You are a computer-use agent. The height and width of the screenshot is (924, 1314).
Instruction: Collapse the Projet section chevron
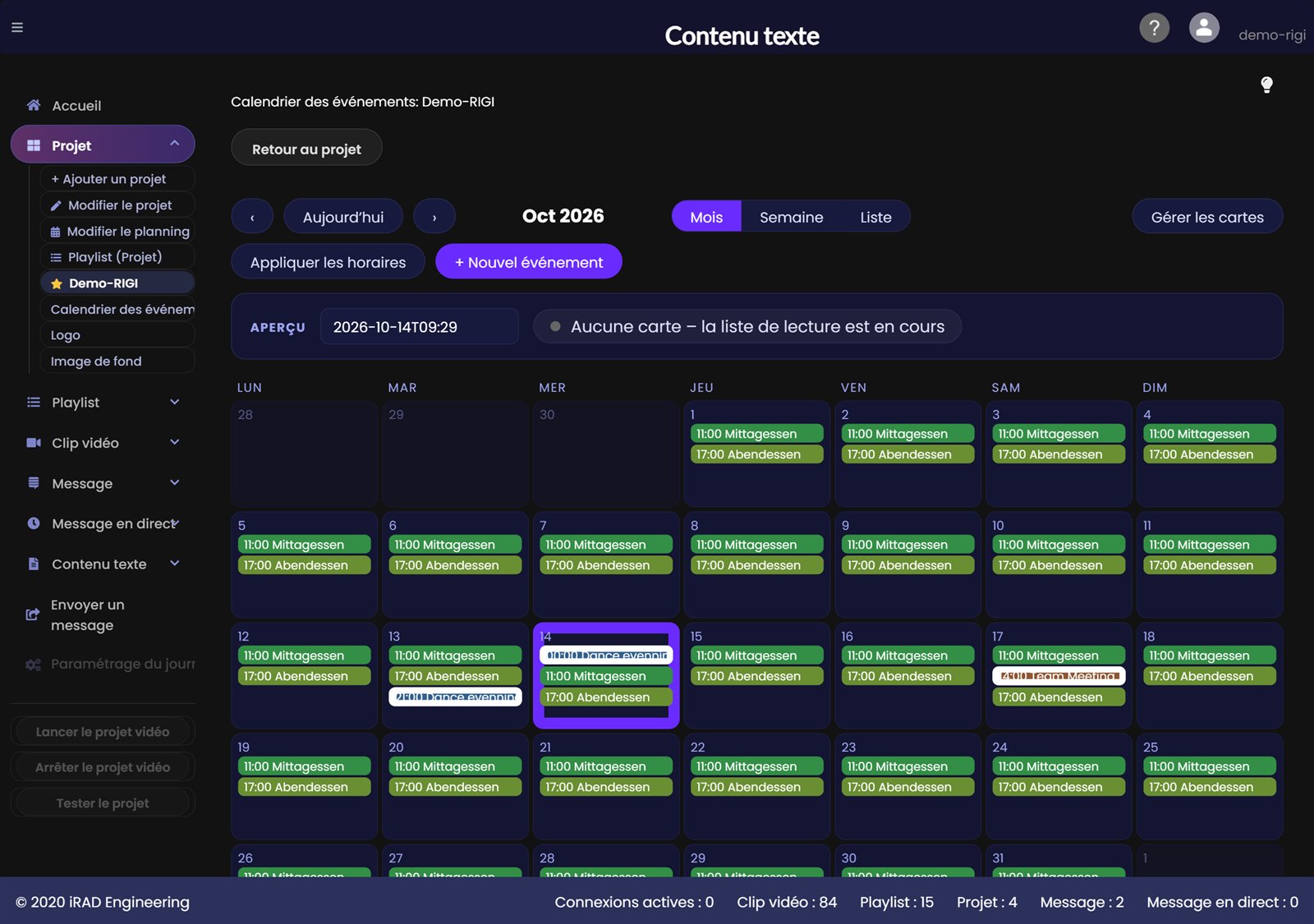point(174,144)
